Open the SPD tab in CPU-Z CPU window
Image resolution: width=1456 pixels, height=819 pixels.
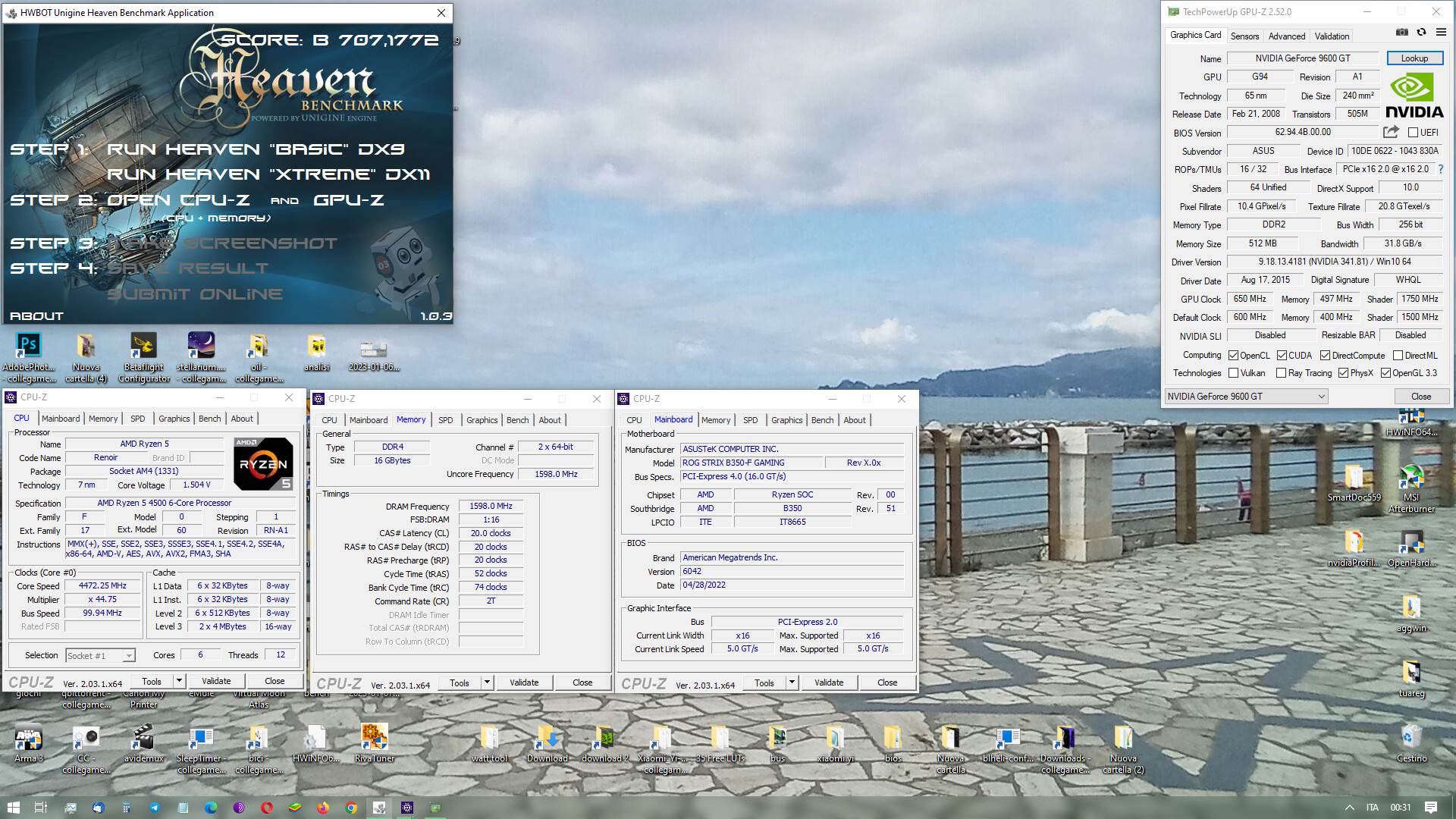point(137,419)
